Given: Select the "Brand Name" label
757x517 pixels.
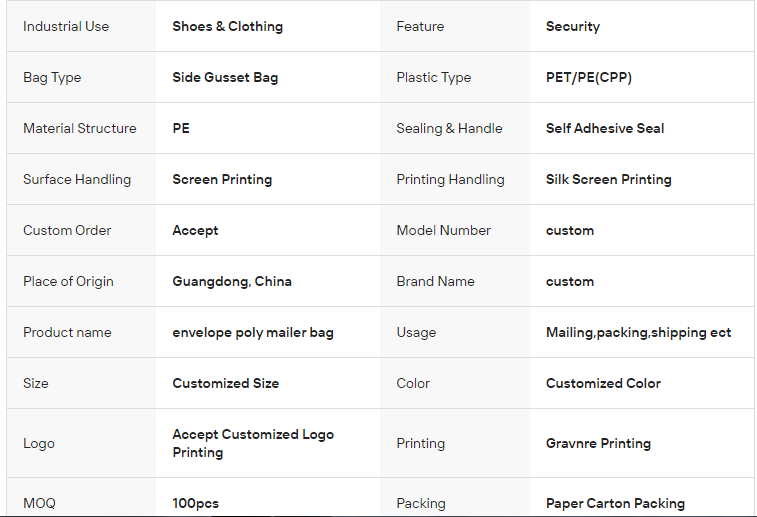Looking at the screenshot, I should [435, 281].
